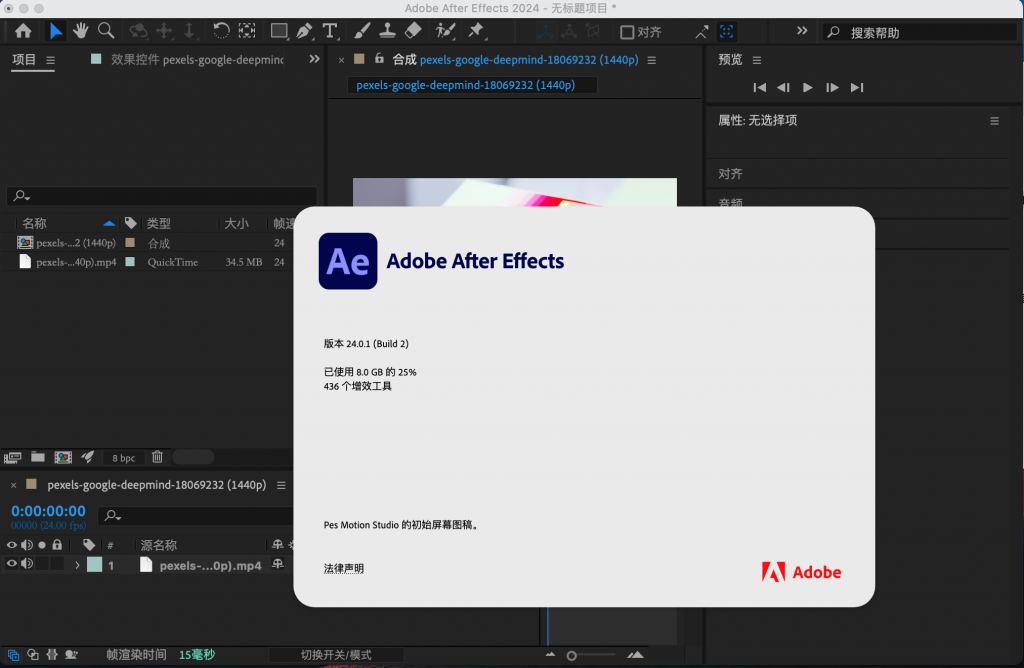Image resolution: width=1024 pixels, height=668 pixels.
Task: Select the Hand tool
Action: 80,31
